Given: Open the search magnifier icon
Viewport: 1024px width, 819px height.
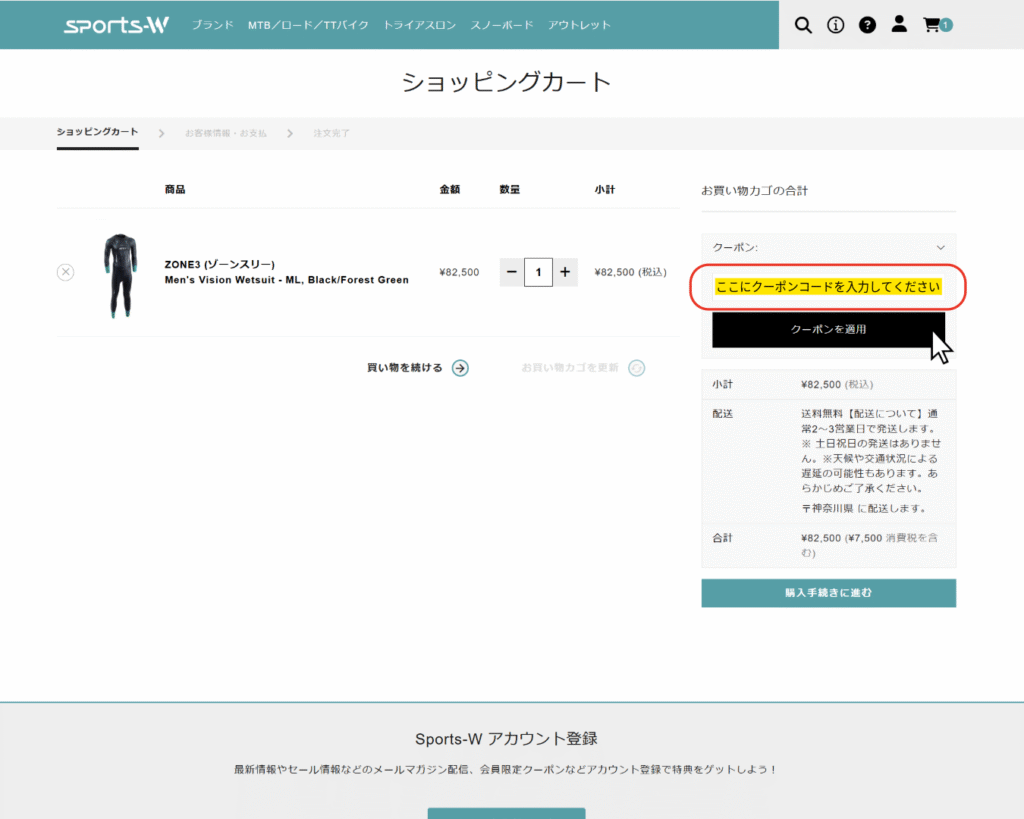Looking at the screenshot, I should (803, 25).
